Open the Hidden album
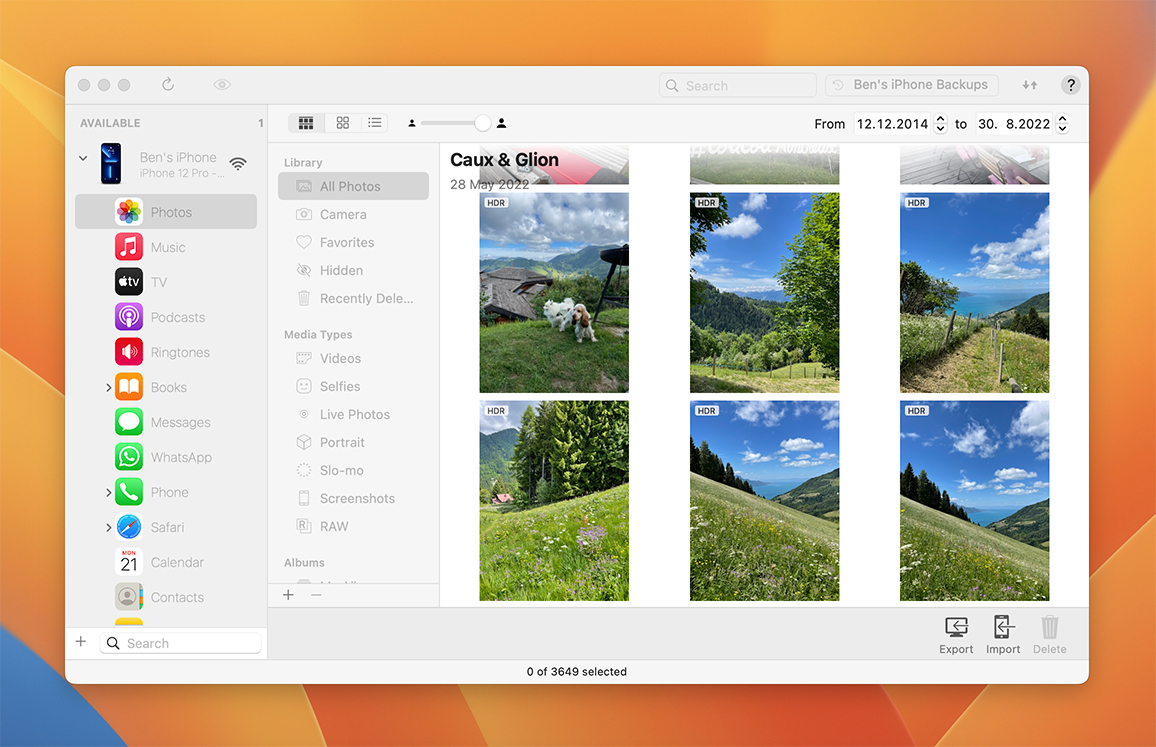The height and width of the screenshot is (747, 1156). (x=353, y=270)
